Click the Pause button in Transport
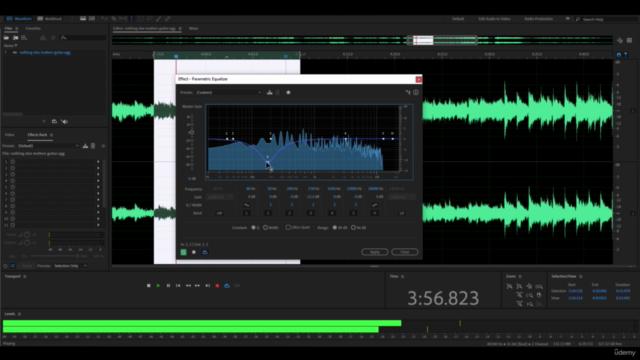The height and width of the screenshot is (360, 640). 168,286
